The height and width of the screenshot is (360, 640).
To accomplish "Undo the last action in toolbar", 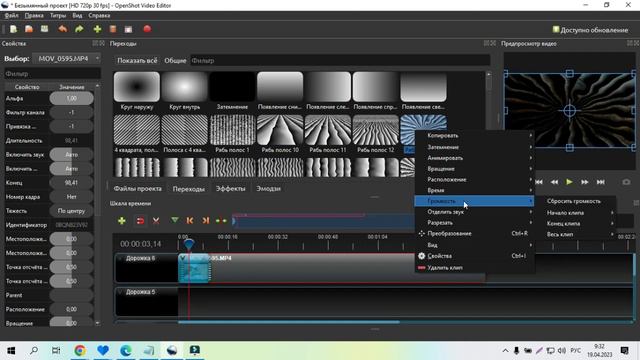I will (62, 29).
